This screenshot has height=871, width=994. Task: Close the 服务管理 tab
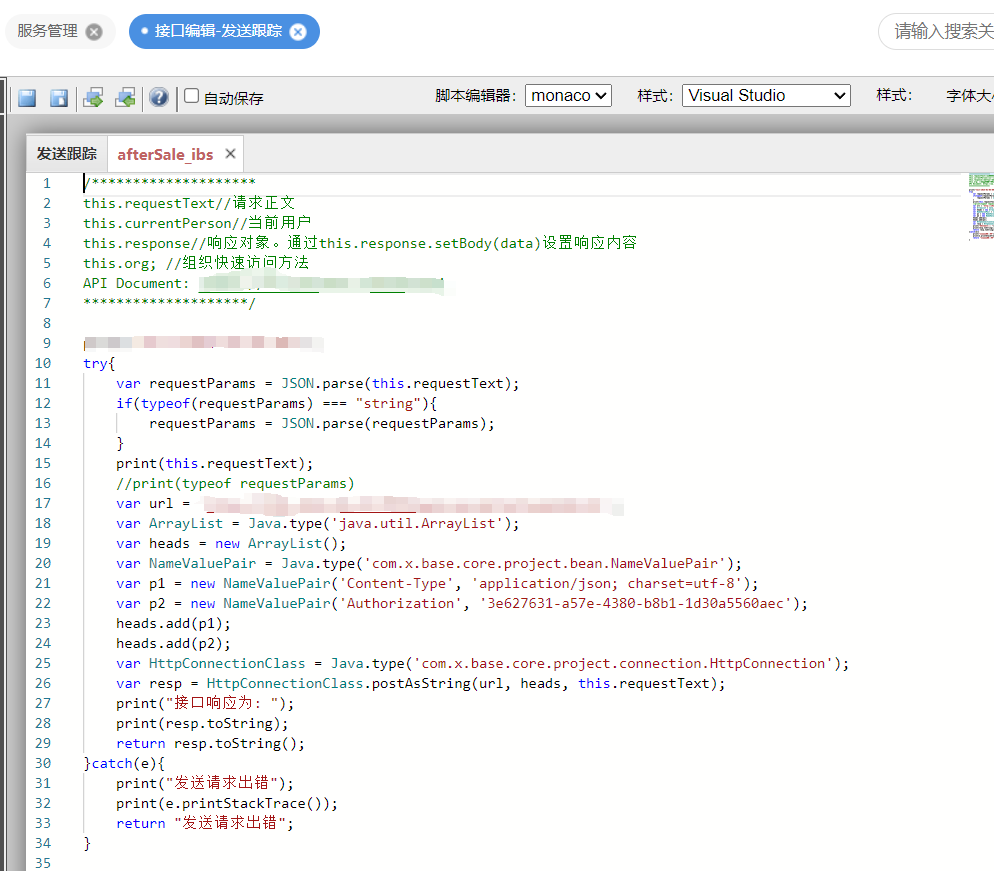tap(94, 32)
